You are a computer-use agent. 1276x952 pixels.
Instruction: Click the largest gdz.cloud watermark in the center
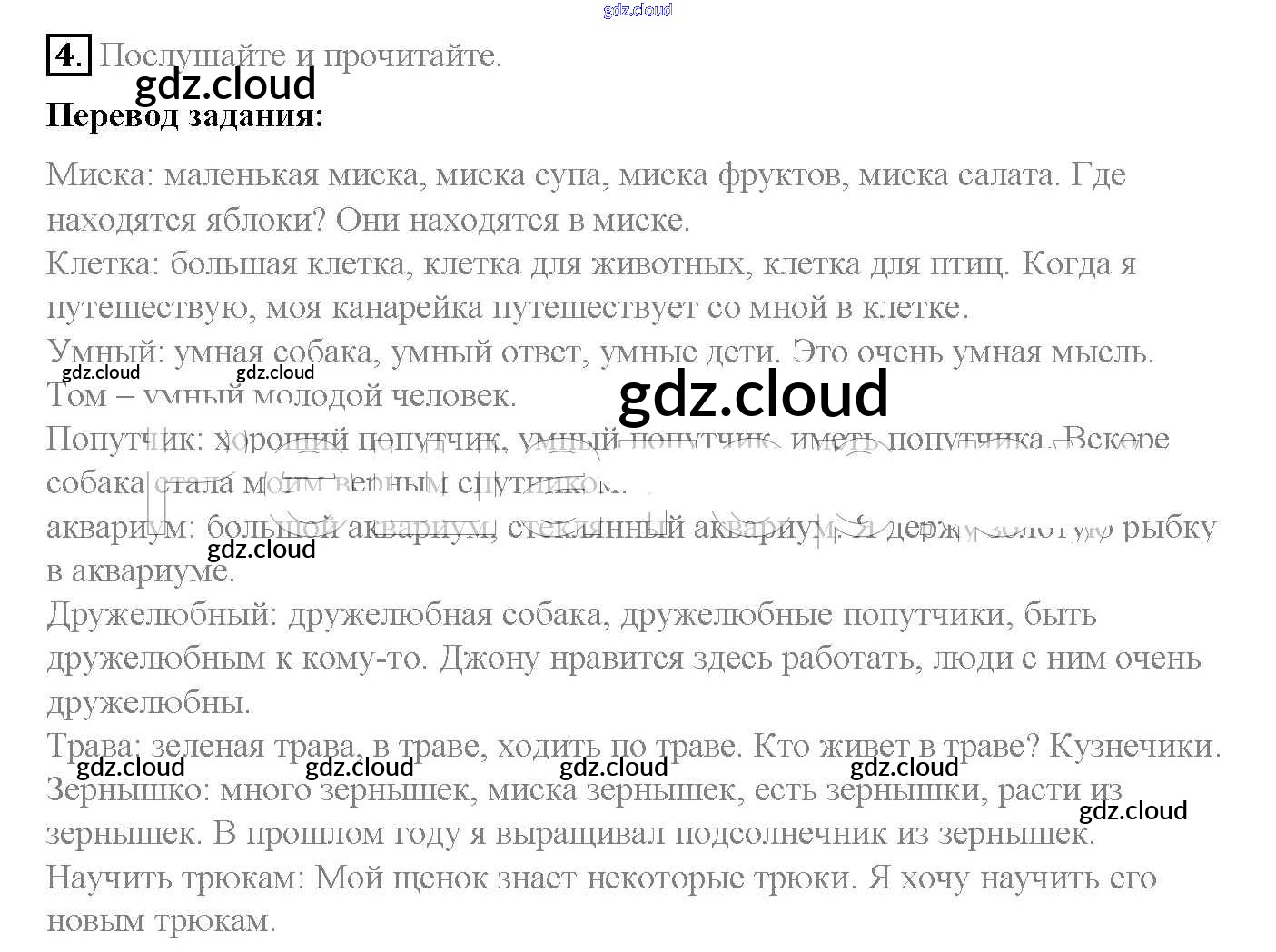pos(753,395)
